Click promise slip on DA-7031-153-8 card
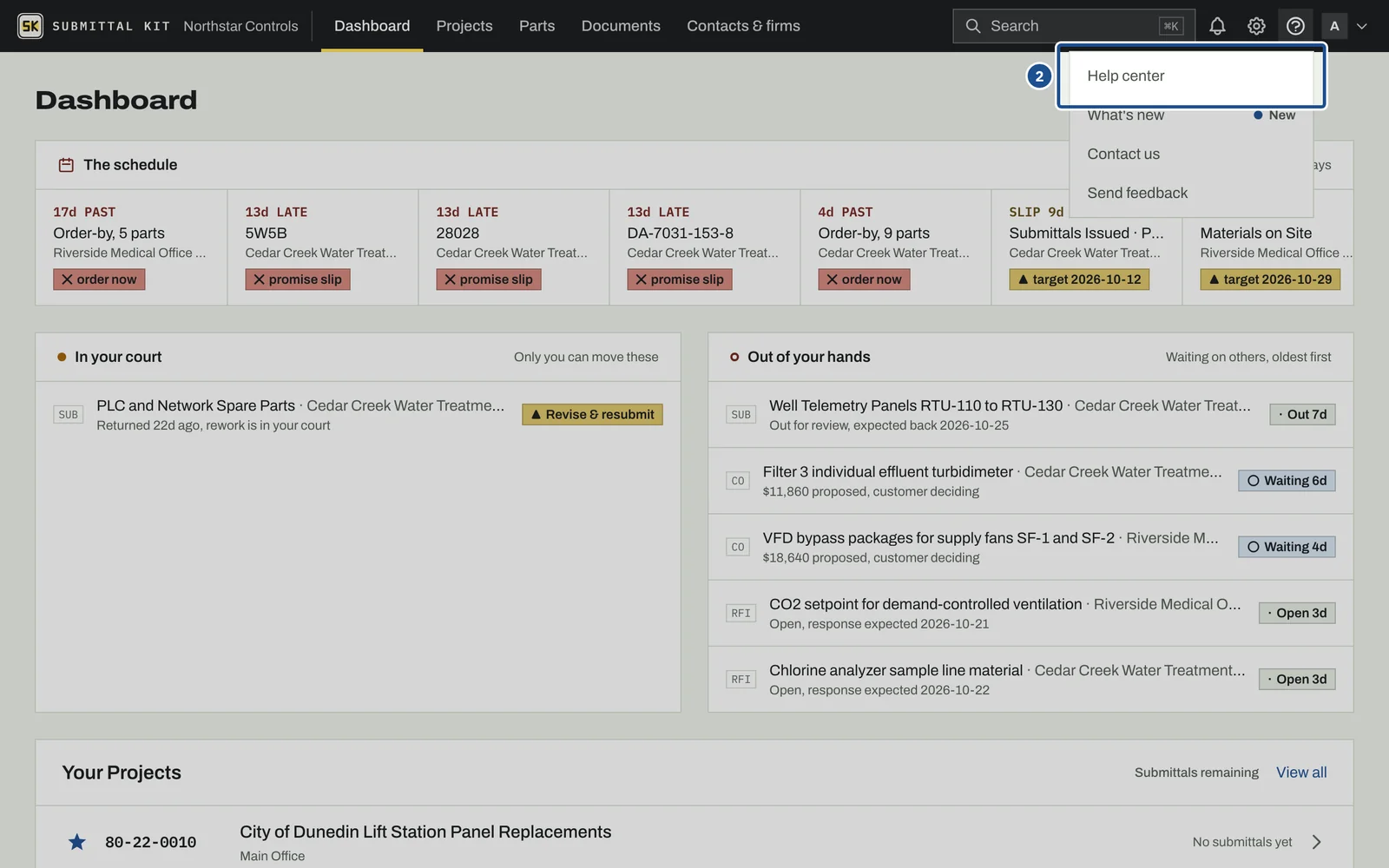Image resolution: width=1389 pixels, height=868 pixels. (680, 279)
